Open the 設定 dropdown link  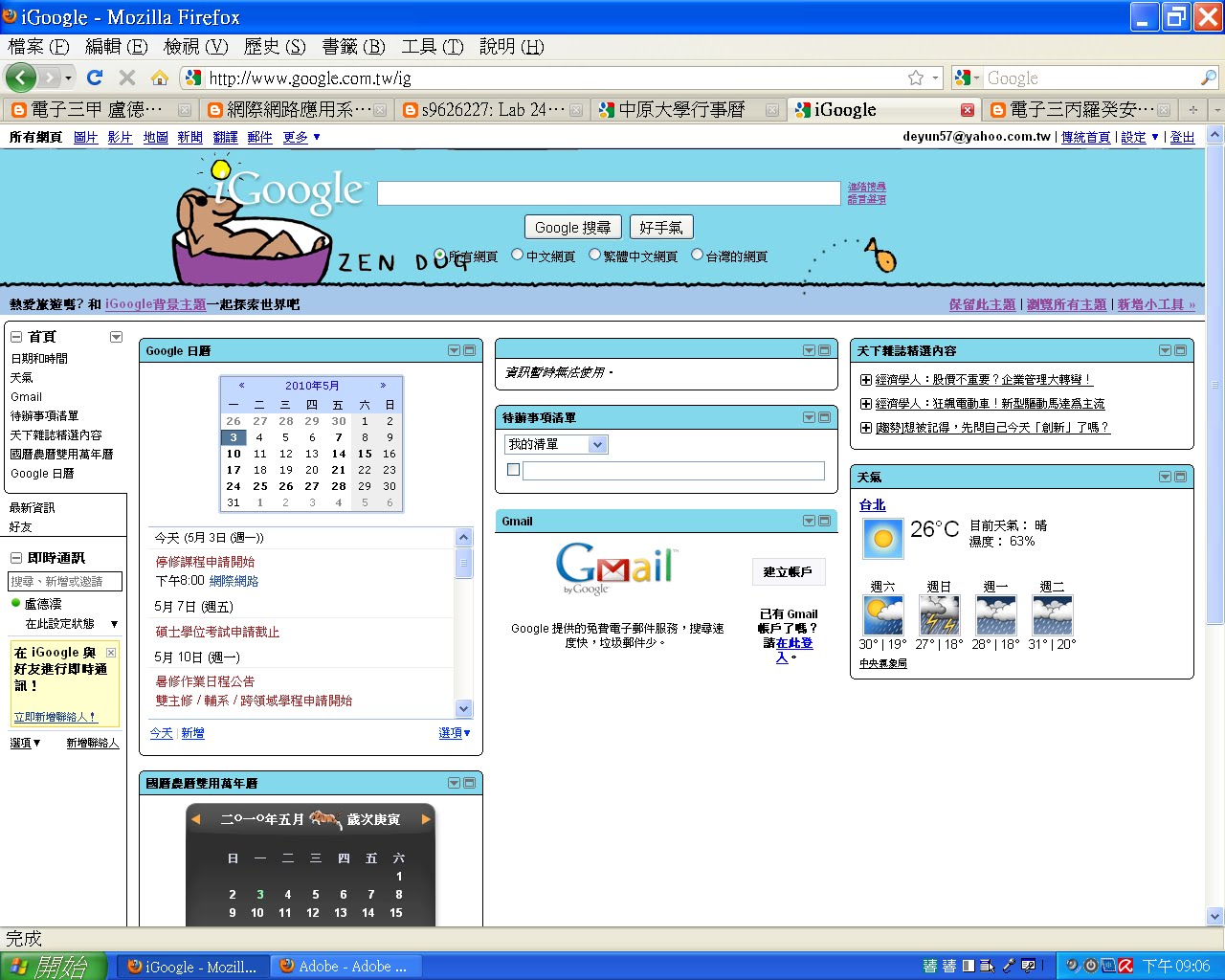pyautogui.click(x=1140, y=137)
